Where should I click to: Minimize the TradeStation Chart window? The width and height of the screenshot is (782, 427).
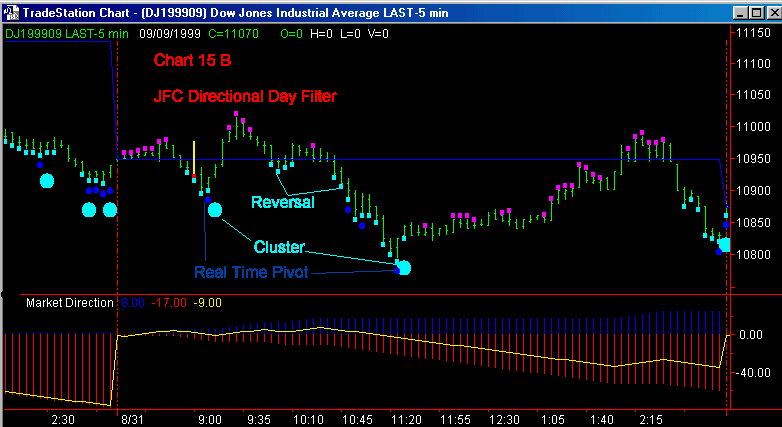(x=742, y=13)
